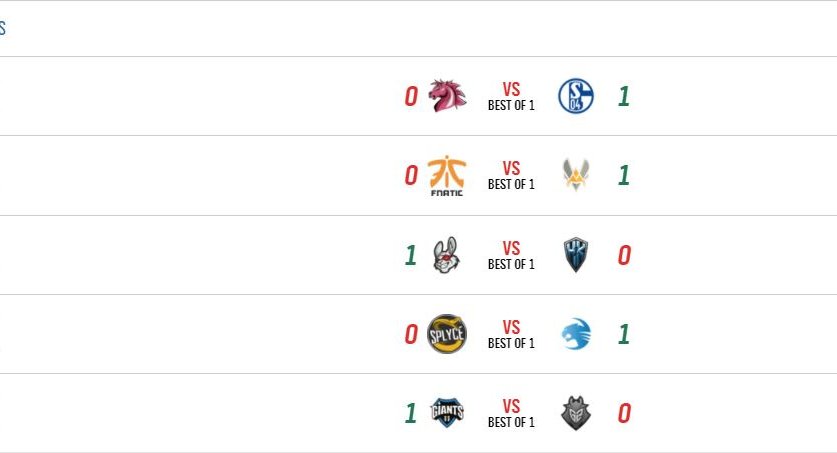Click the Giants team logo
The image size is (837, 453).
(x=446, y=413)
